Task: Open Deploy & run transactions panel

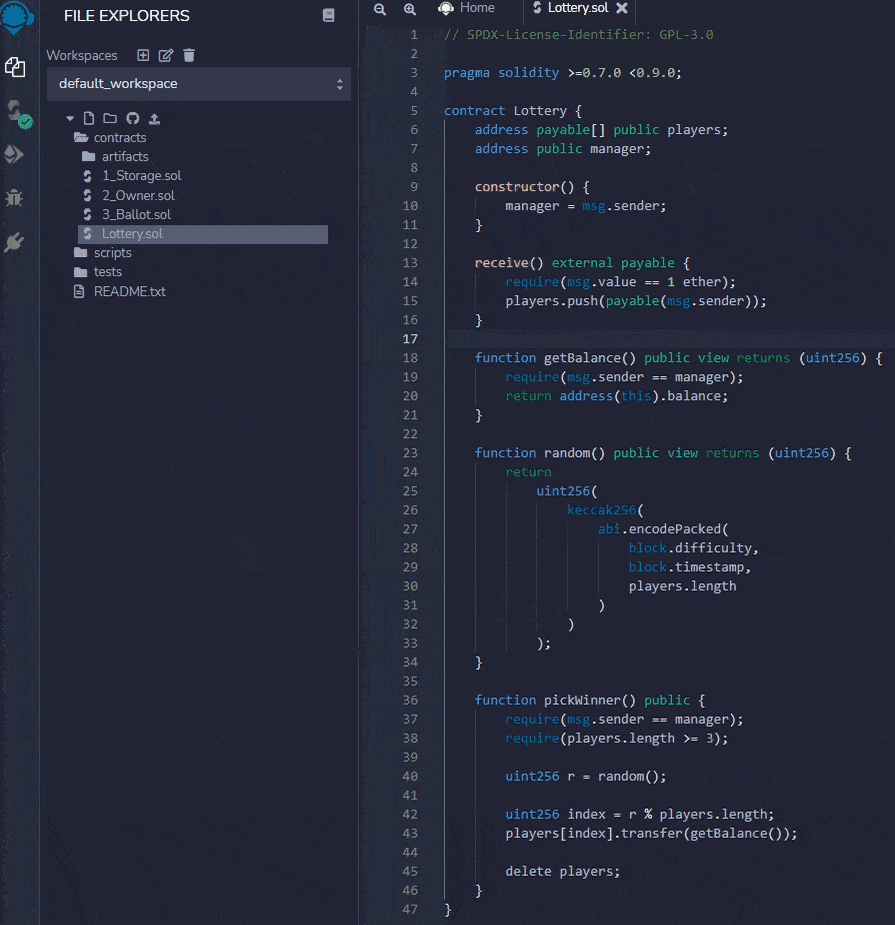Action: tap(15, 154)
